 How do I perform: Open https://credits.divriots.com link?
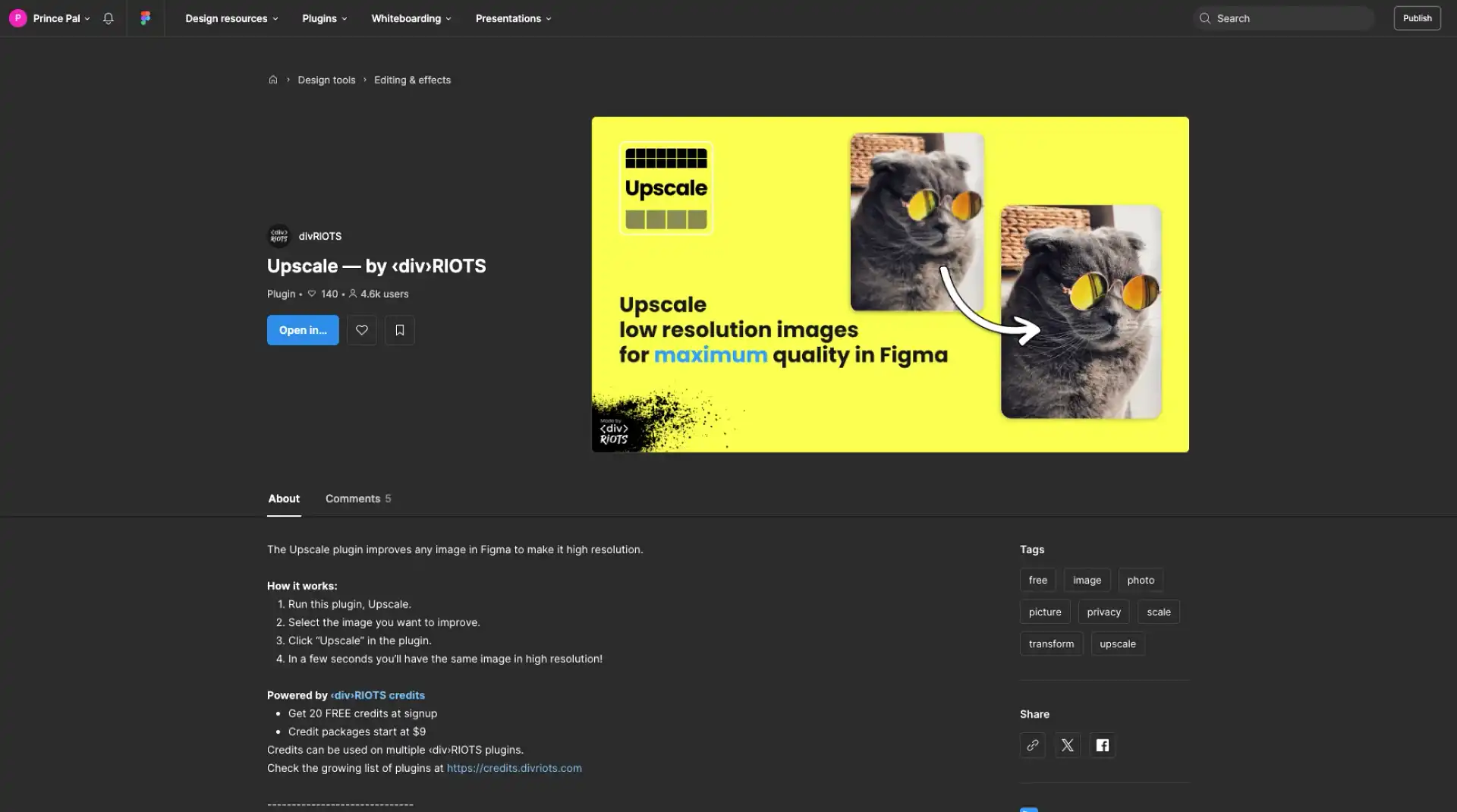515,768
